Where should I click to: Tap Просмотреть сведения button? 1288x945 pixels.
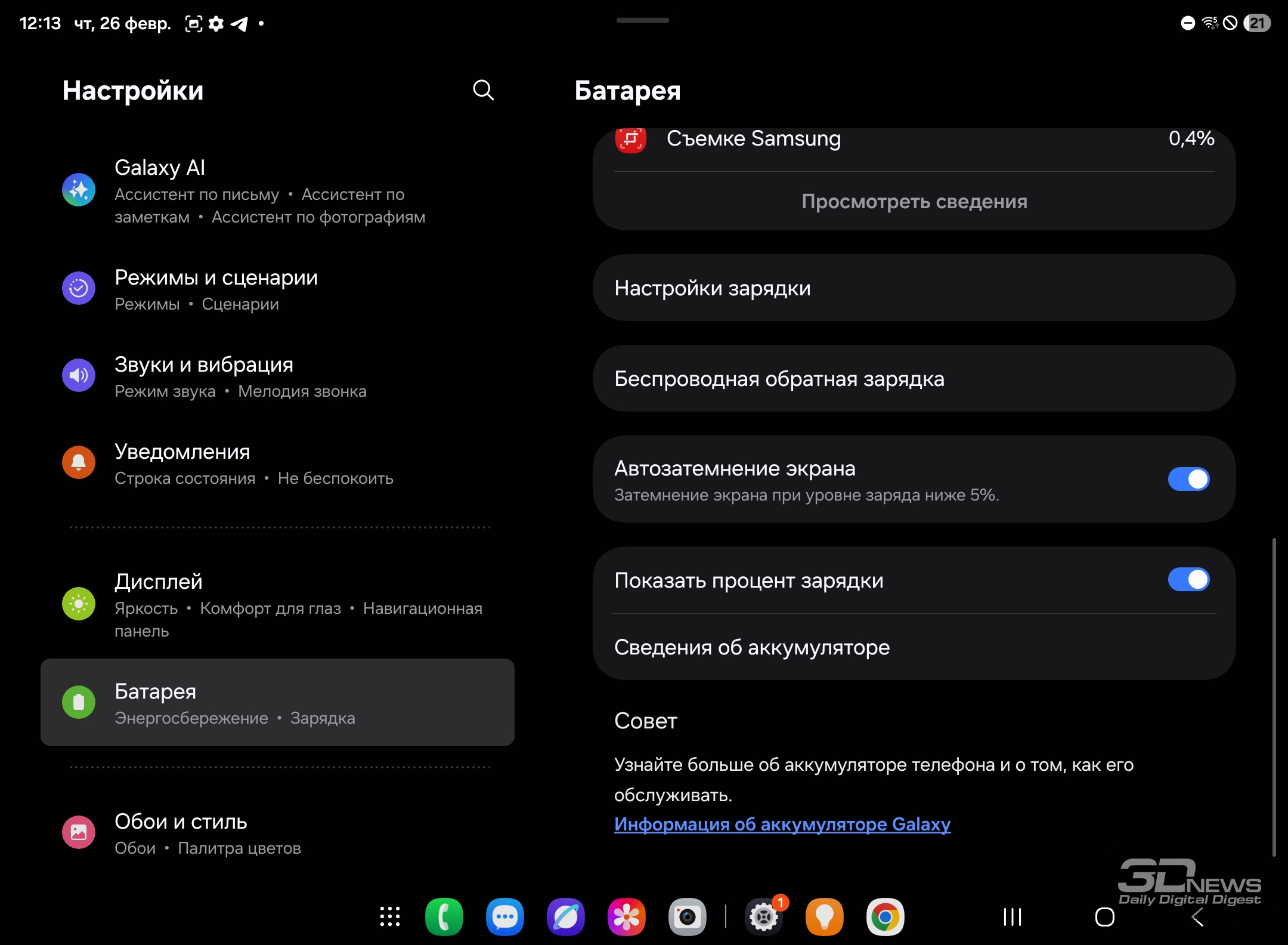[x=914, y=202]
